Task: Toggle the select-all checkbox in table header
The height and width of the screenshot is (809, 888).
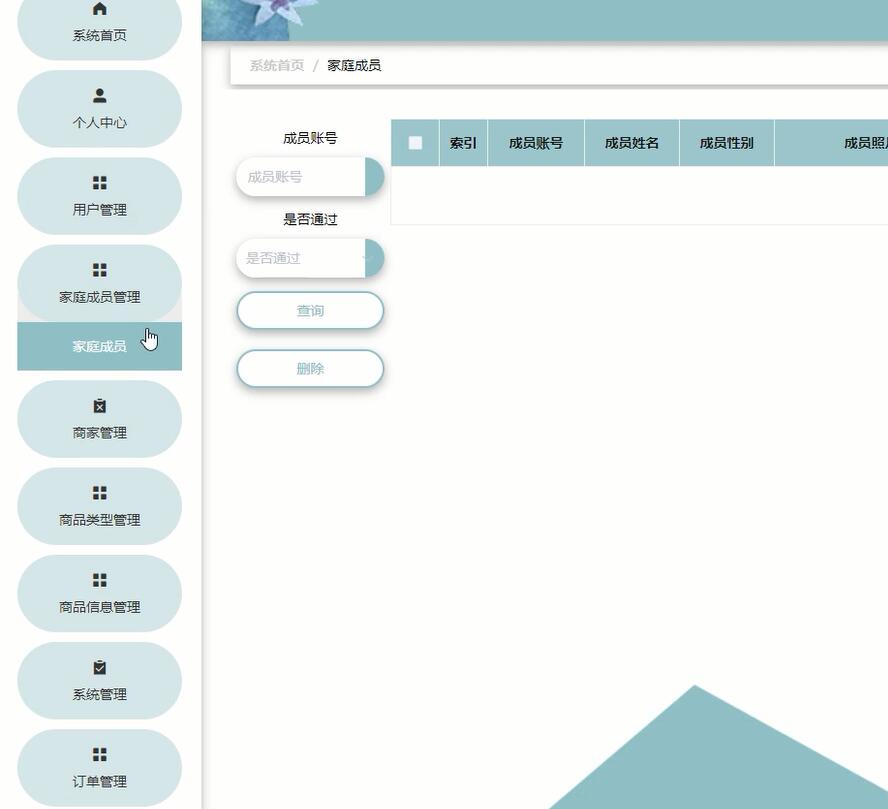Action: (x=416, y=142)
